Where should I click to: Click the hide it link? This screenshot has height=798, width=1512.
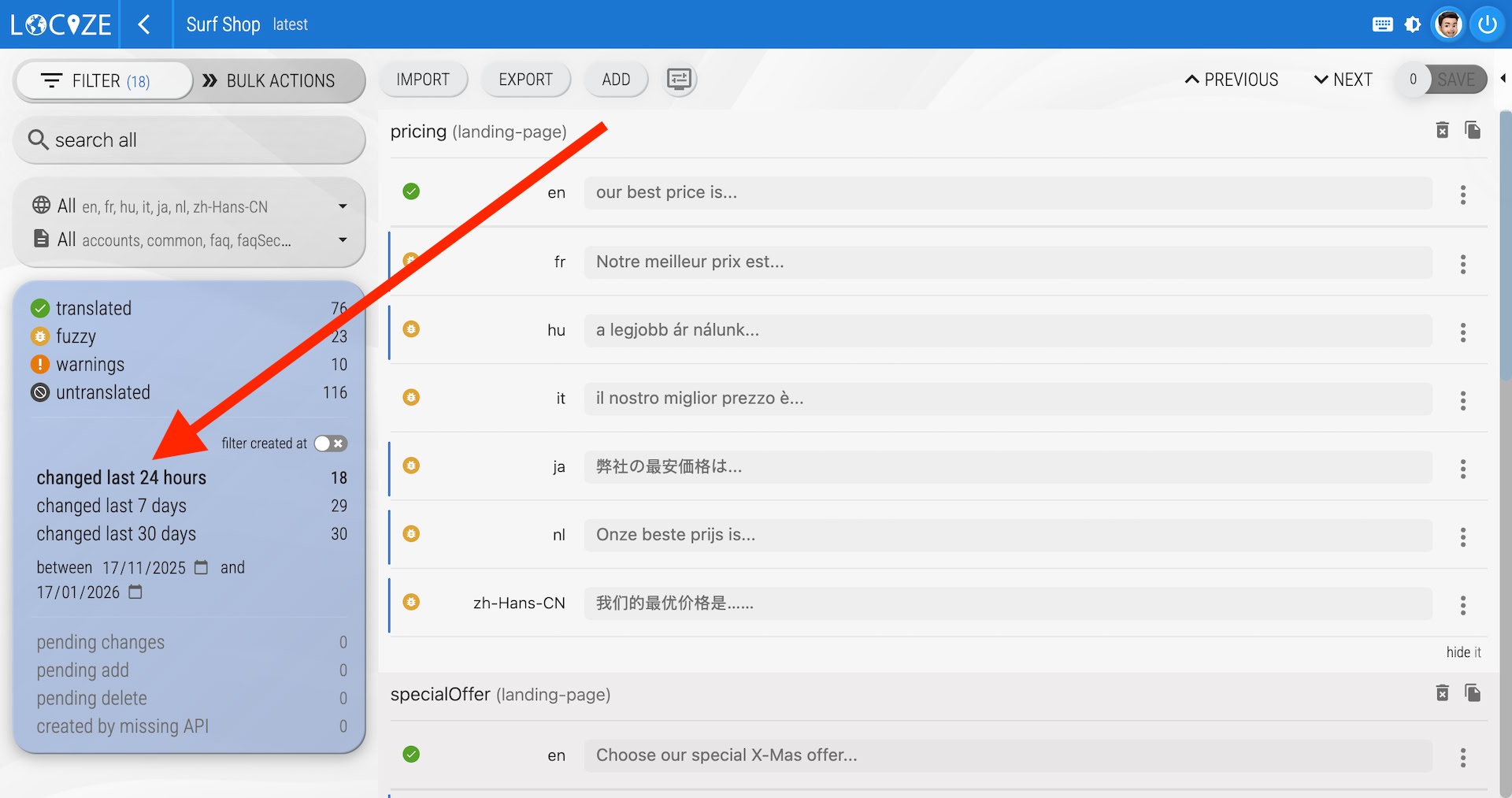point(1463,652)
